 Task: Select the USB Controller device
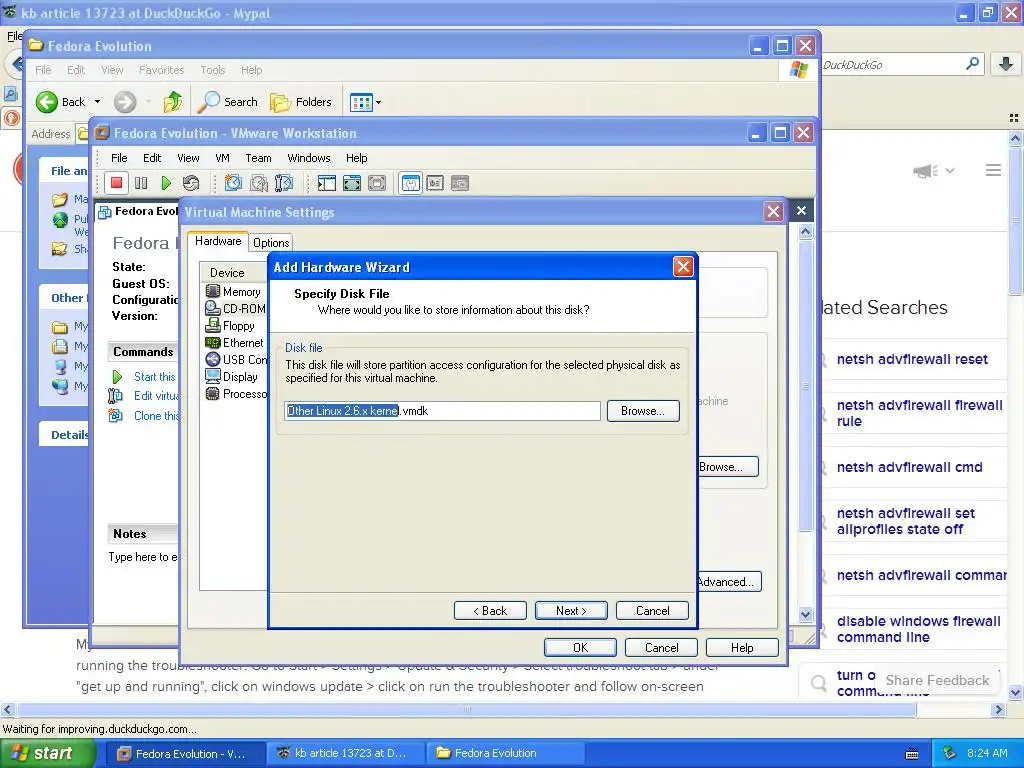[235, 359]
